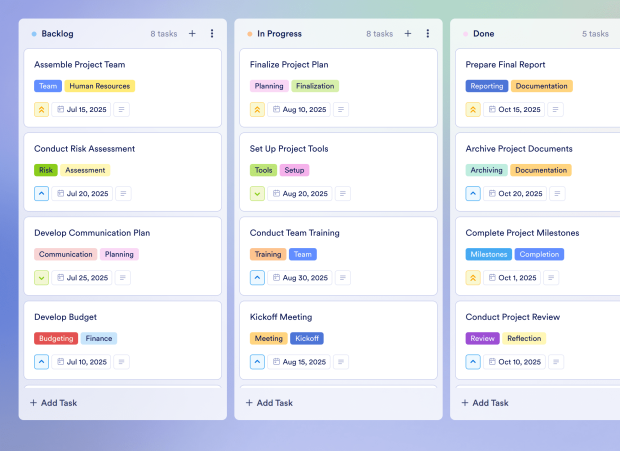Open the Jul 20, 2025 date picker
This screenshot has width=620, height=451.
[x=82, y=194]
